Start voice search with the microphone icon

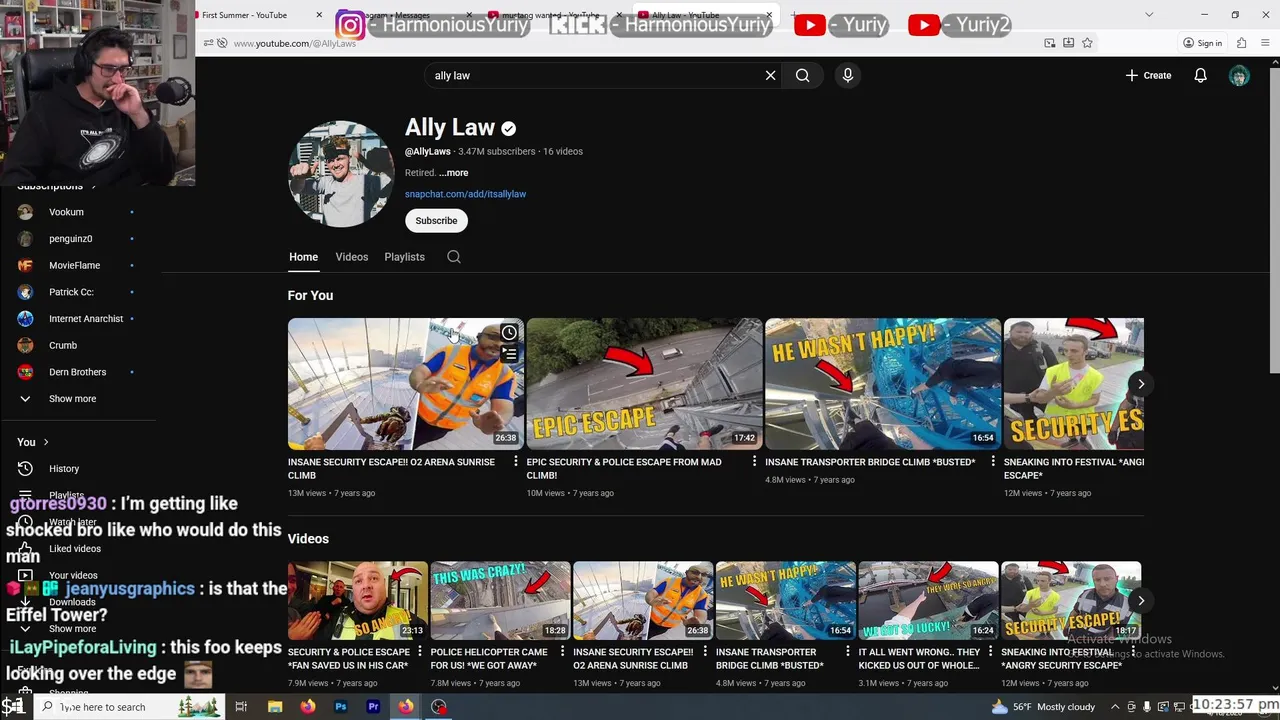coord(847,75)
